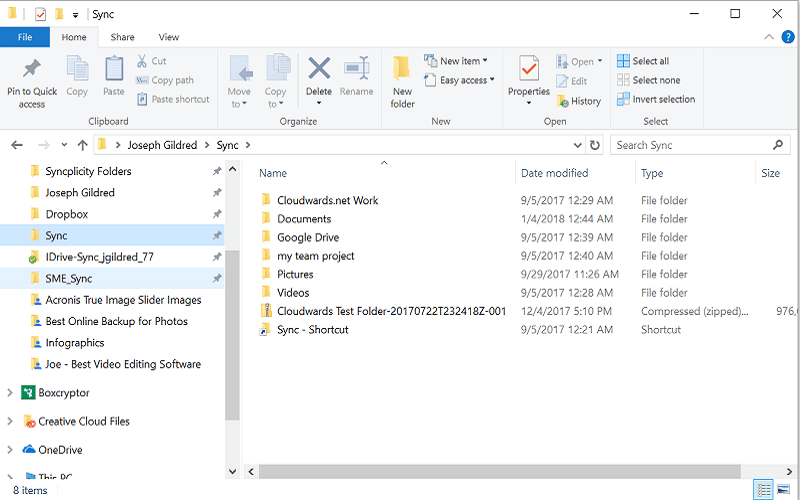Select the Home ribbon tab

coord(74,37)
